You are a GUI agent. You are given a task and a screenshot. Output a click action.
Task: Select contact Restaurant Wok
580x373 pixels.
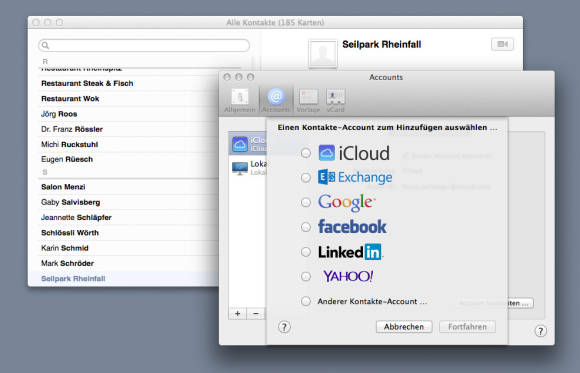click(x=128, y=99)
